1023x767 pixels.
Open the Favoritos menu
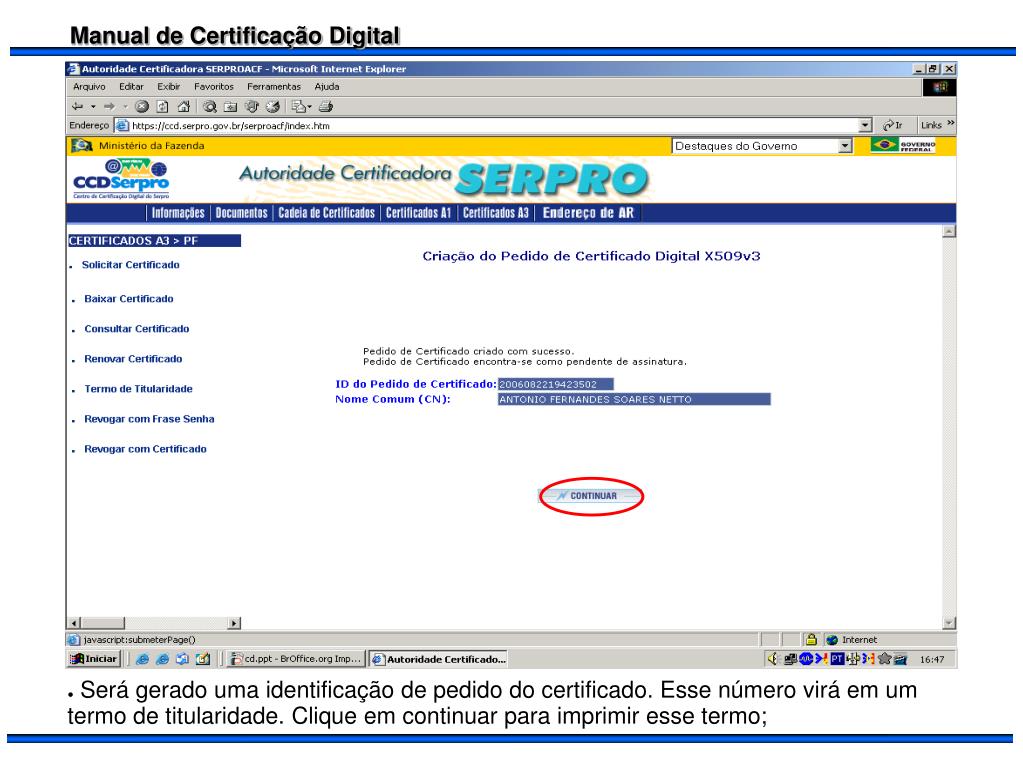[x=213, y=87]
